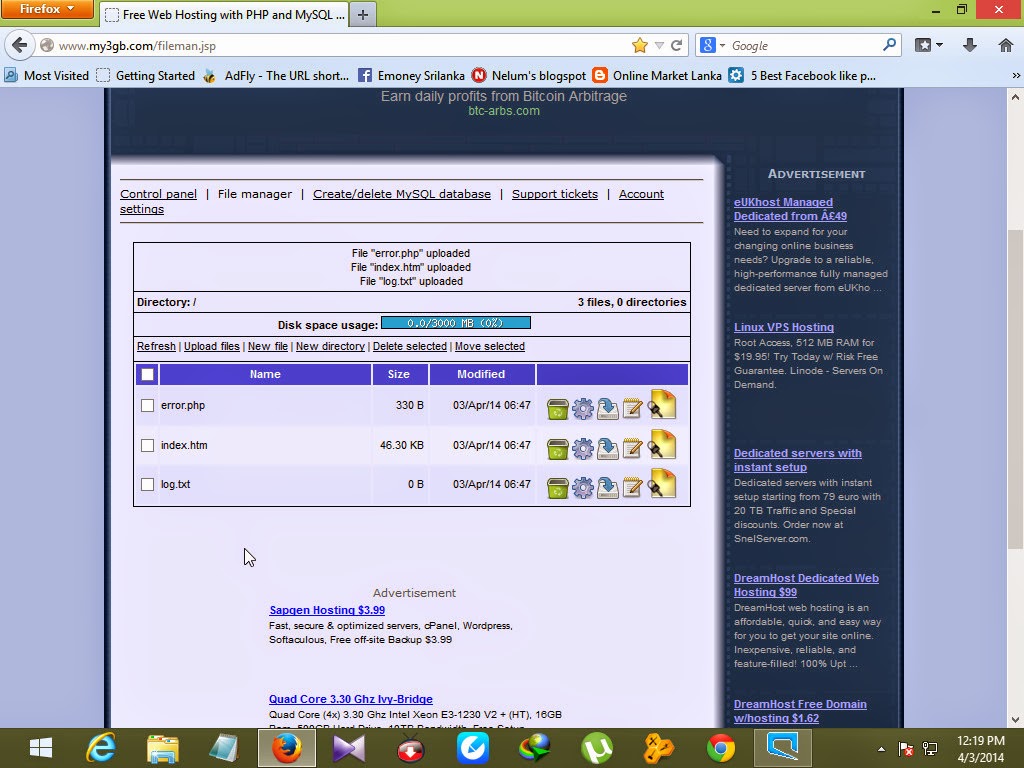Screen dimensions: 1024x768
Task: Click the Name column header
Action: [265, 374]
